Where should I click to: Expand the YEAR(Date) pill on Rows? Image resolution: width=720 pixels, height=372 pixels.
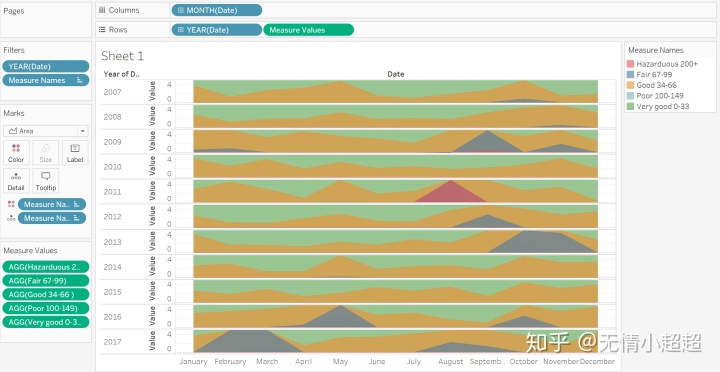[180, 30]
